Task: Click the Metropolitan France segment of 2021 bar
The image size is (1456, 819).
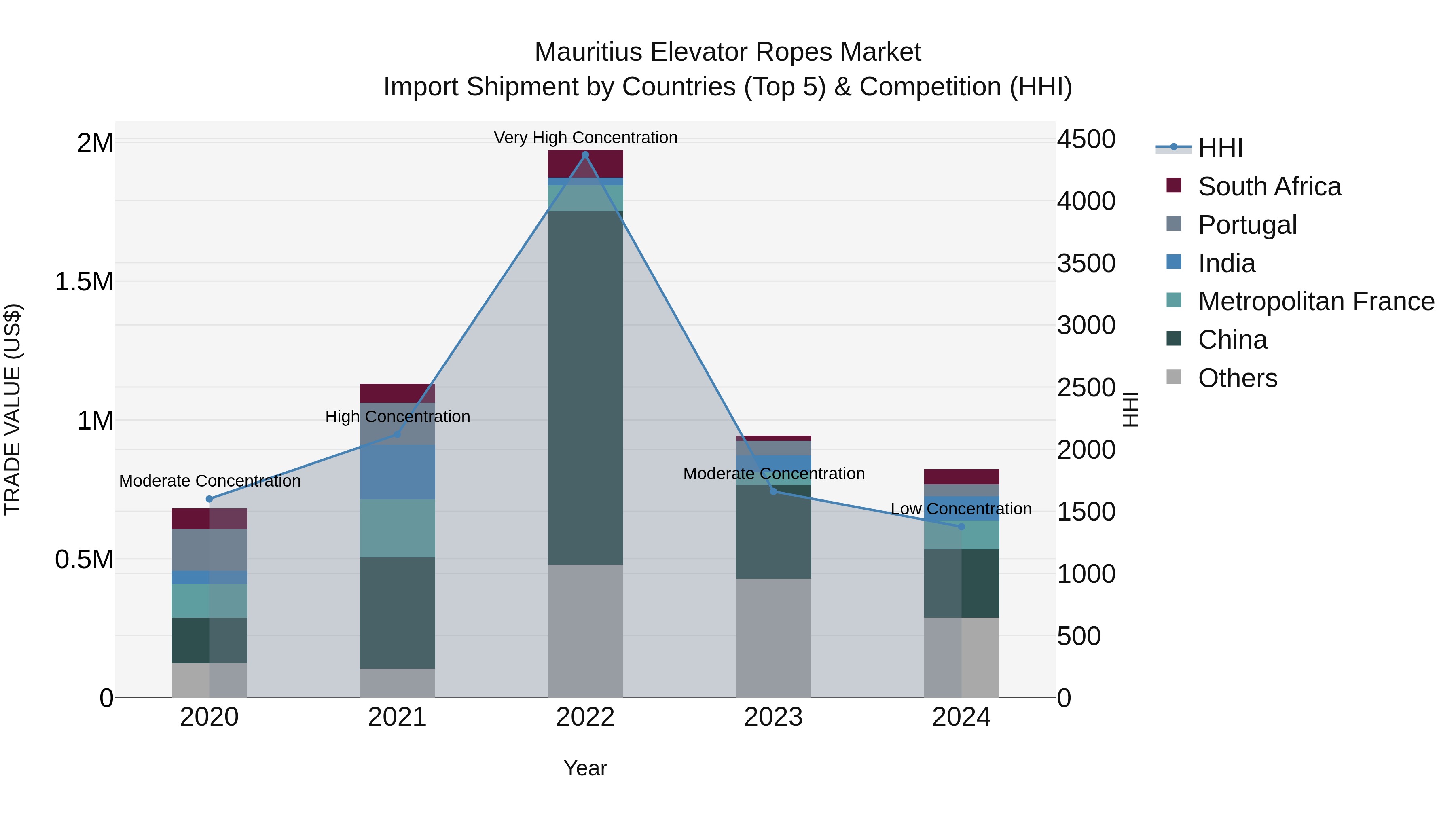Action: pyautogui.click(x=397, y=529)
